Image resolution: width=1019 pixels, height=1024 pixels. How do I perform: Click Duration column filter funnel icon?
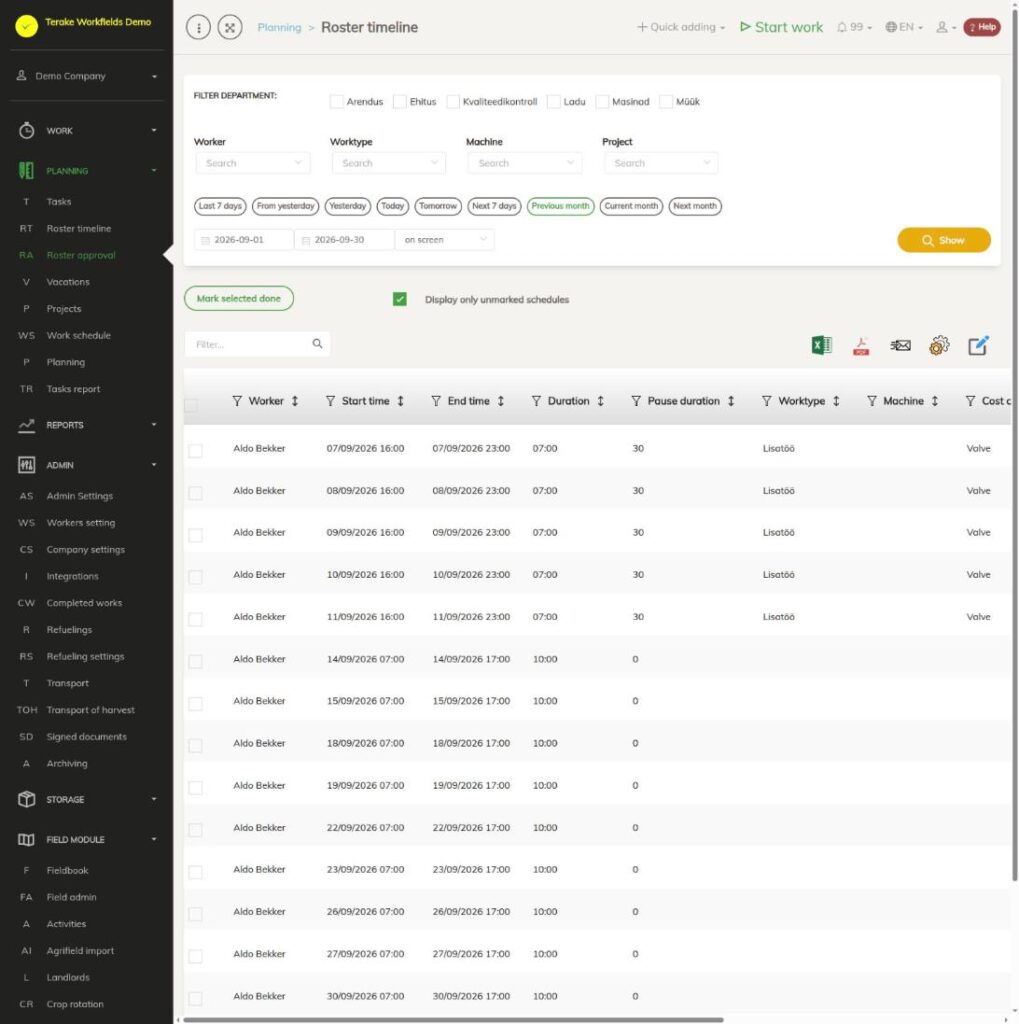tap(536, 401)
